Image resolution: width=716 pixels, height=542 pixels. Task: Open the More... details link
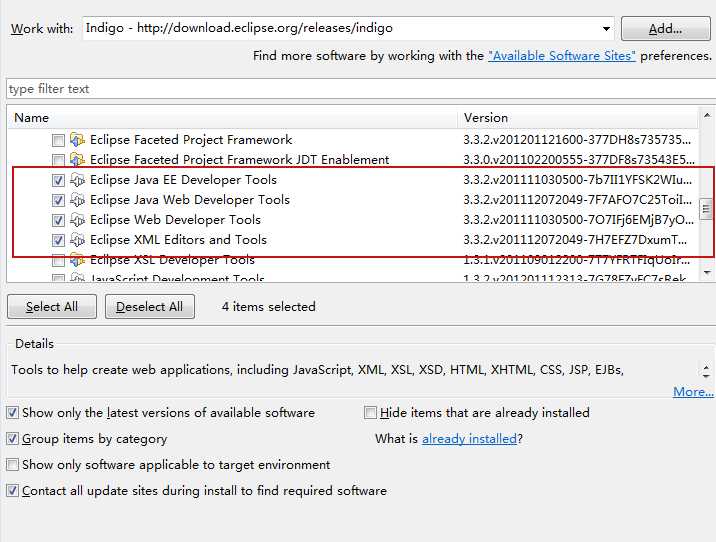pyautogui.click(x=693, y=392)
